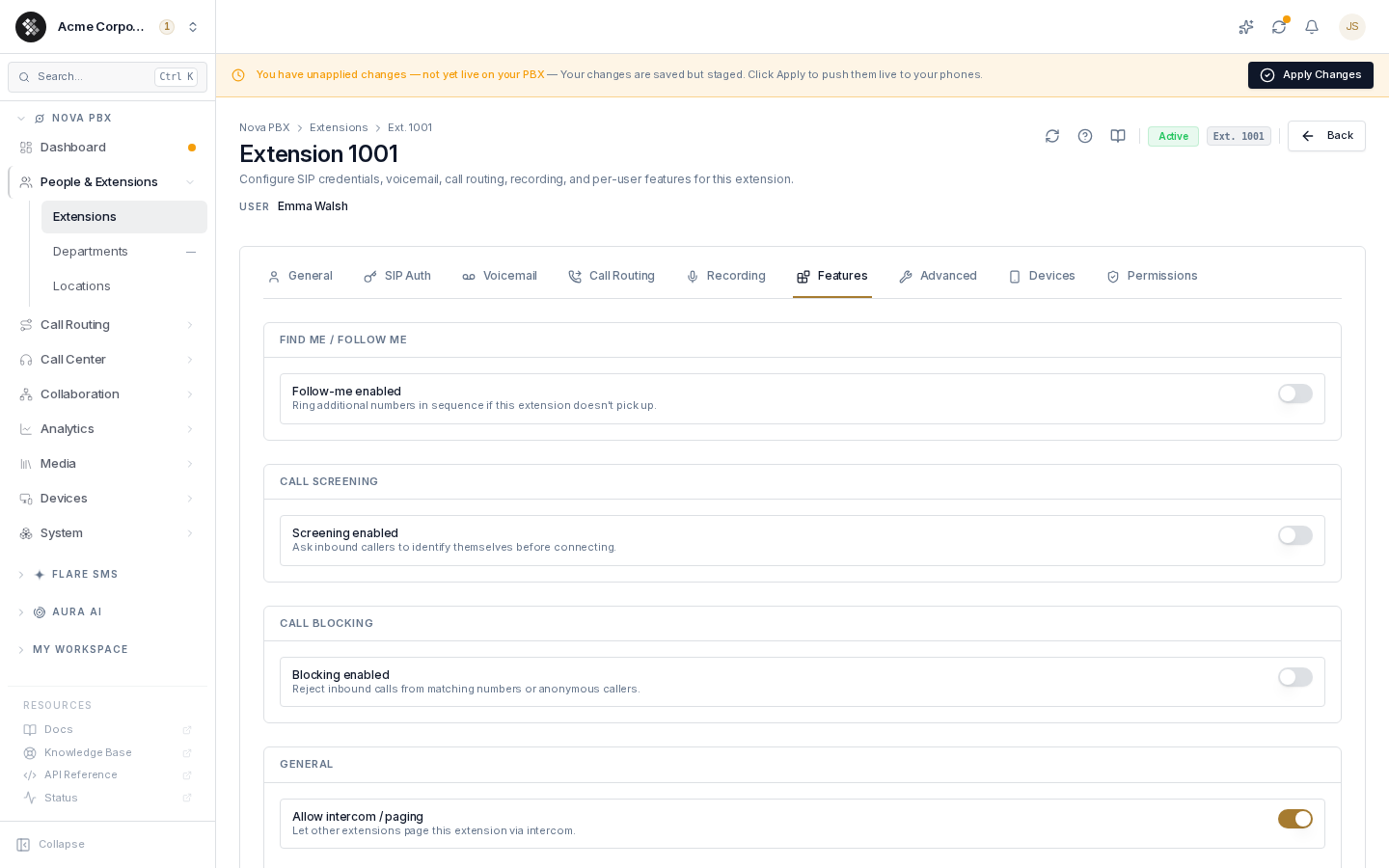1389x868 pixels.
Task: Stay on the Features tab
Action: point(832,276)
